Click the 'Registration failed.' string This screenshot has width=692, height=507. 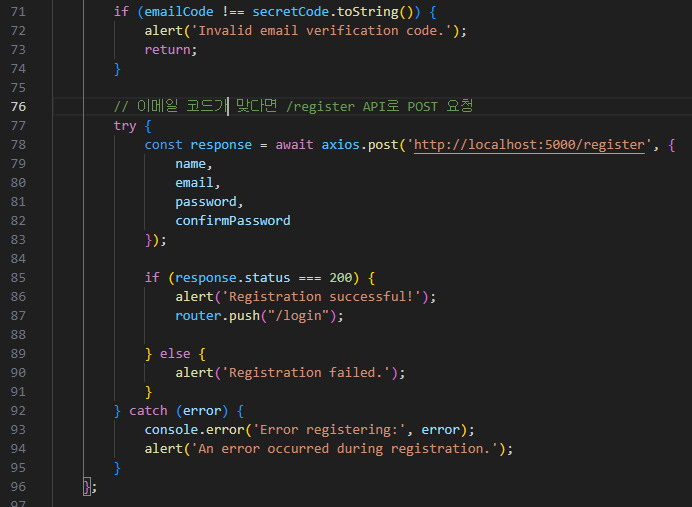(306, 373)
